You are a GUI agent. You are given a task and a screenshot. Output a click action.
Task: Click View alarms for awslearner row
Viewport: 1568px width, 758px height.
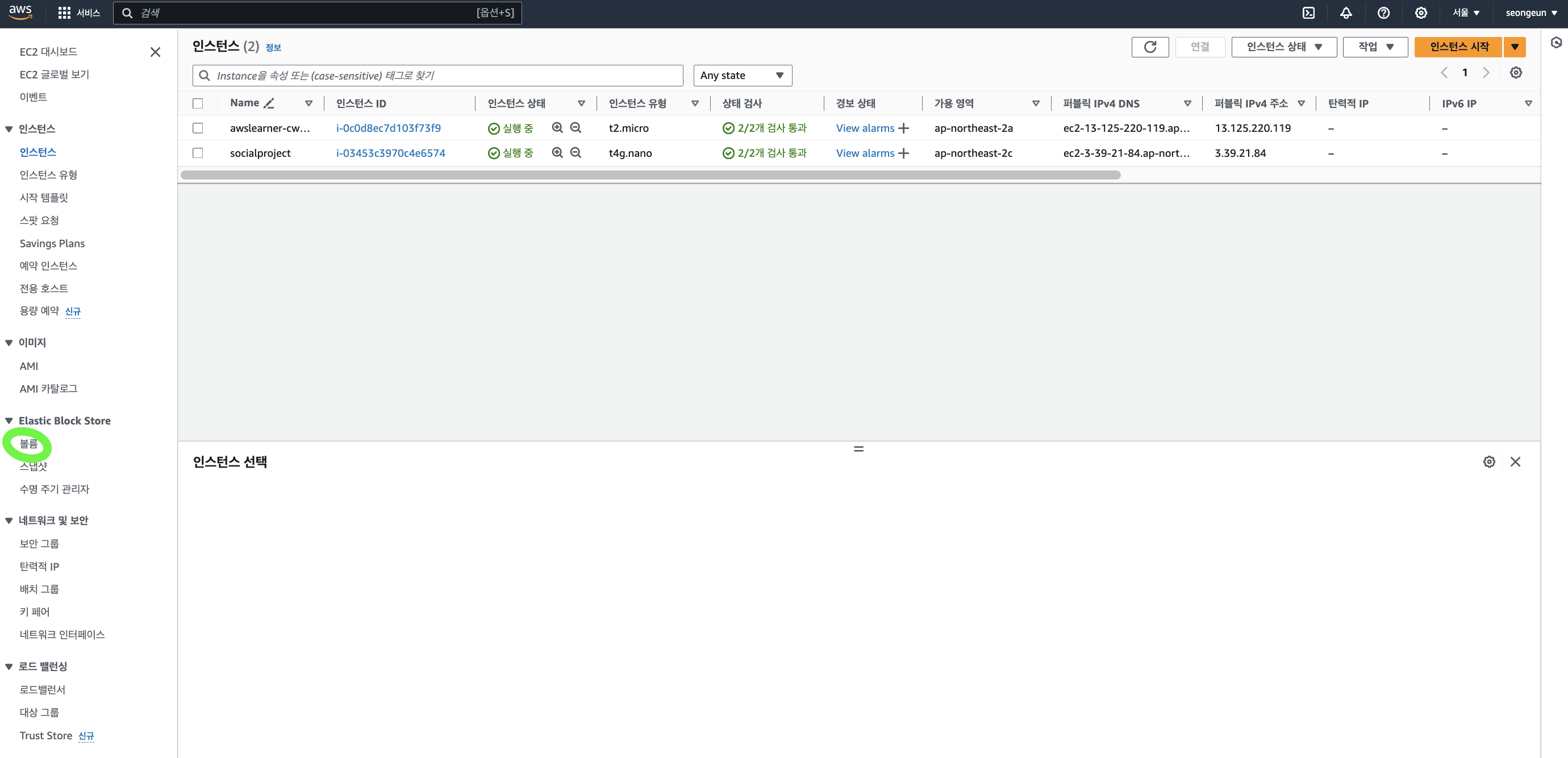coord(865,128)
